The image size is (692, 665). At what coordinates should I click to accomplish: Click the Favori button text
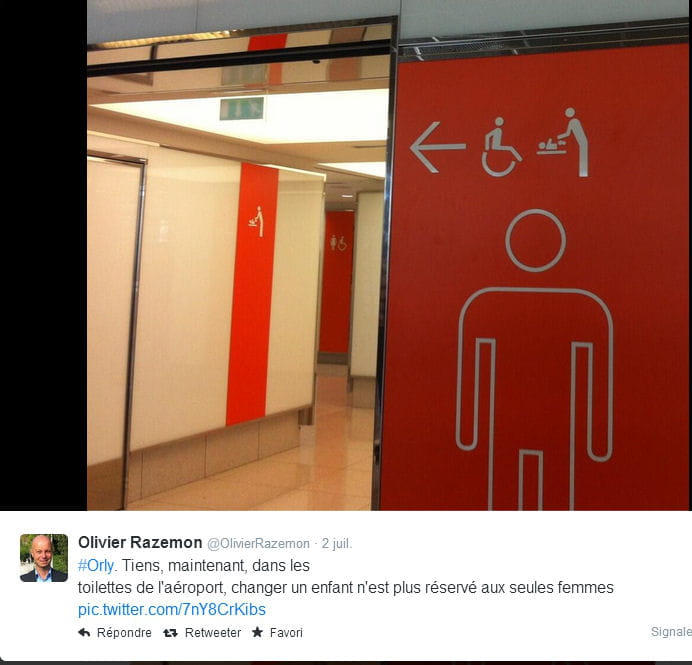pyautogui.click(x=286, y=633)
